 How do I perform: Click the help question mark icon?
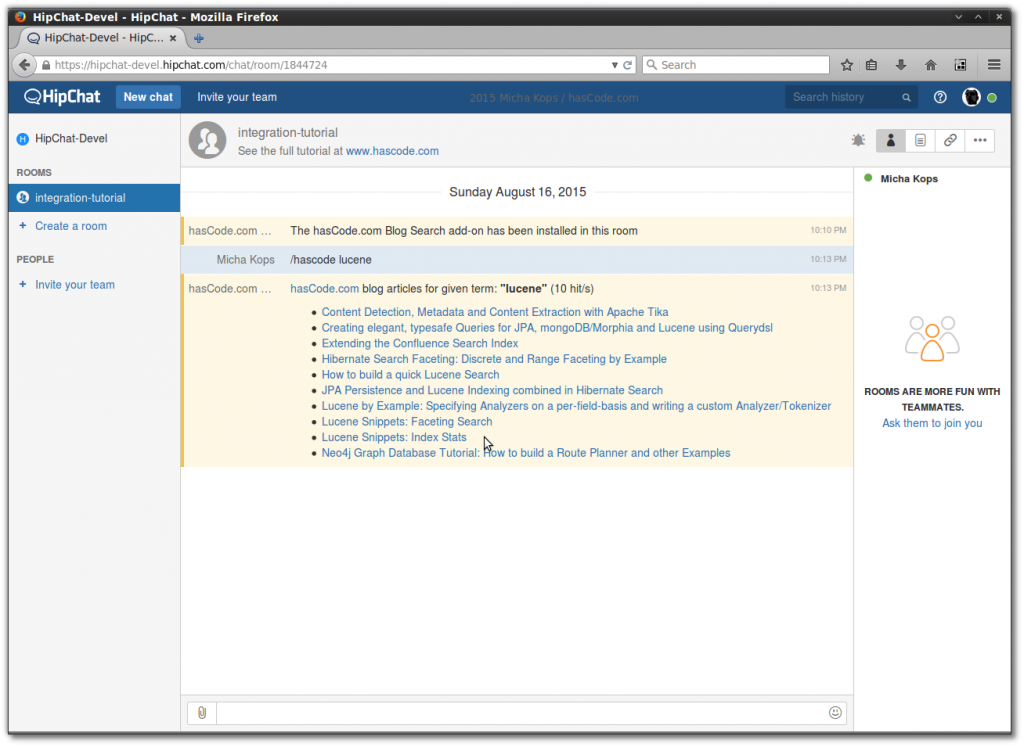pos(938,97)
